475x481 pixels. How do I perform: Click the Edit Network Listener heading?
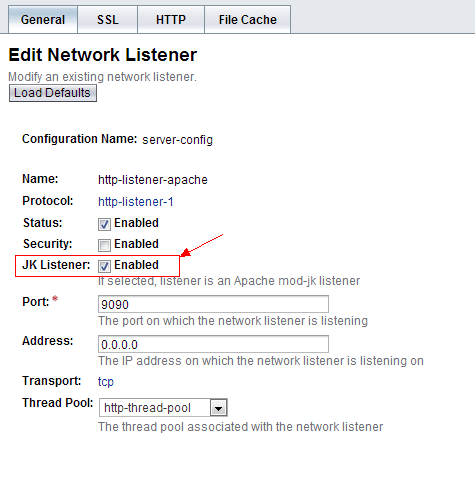point(103,55)
